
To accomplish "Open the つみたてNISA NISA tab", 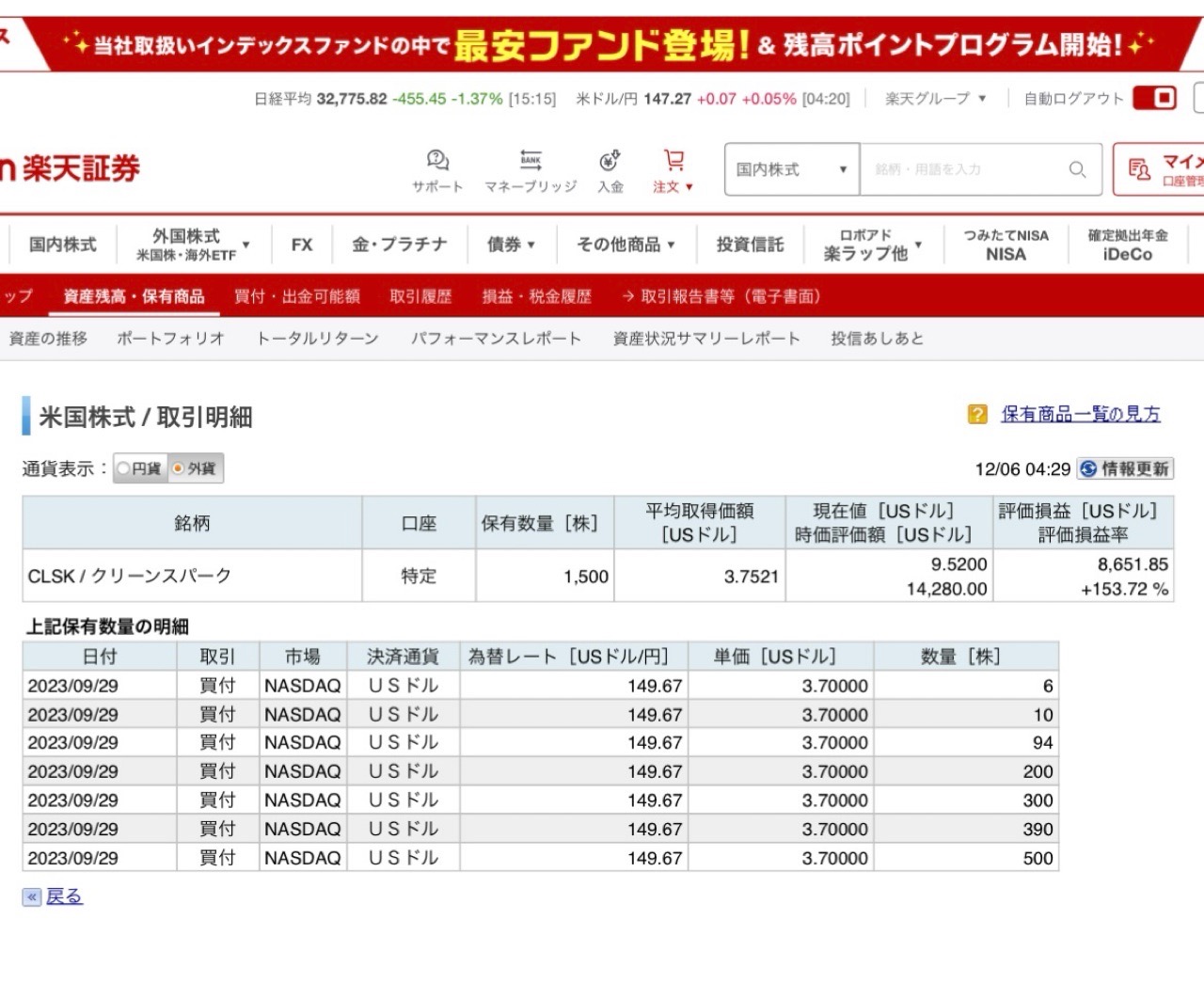I will coord(1006,245).
